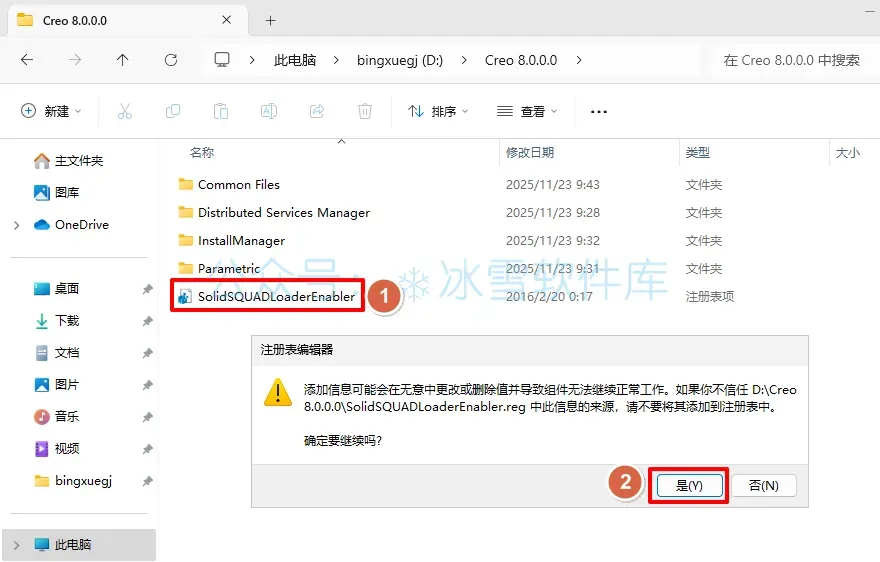The image size is (880, 562).
Task: Open 图库 (Gallery) in the sidebar
Action: coord(57,193)
